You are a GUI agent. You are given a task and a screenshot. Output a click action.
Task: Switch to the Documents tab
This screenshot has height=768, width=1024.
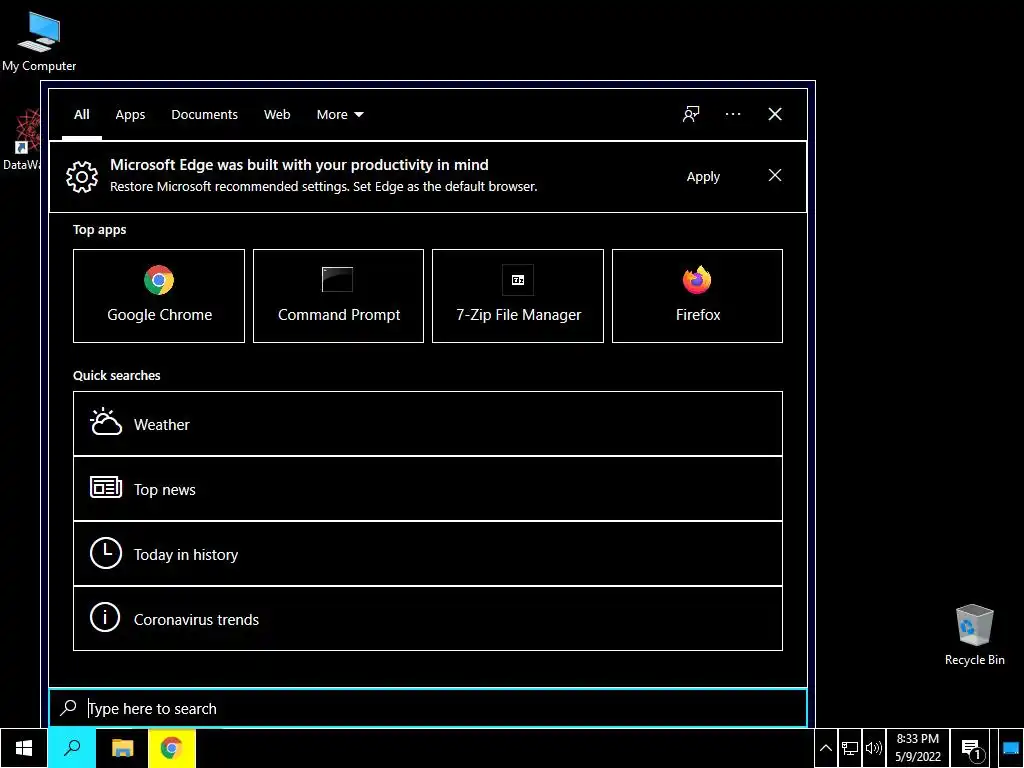(204, 115)
